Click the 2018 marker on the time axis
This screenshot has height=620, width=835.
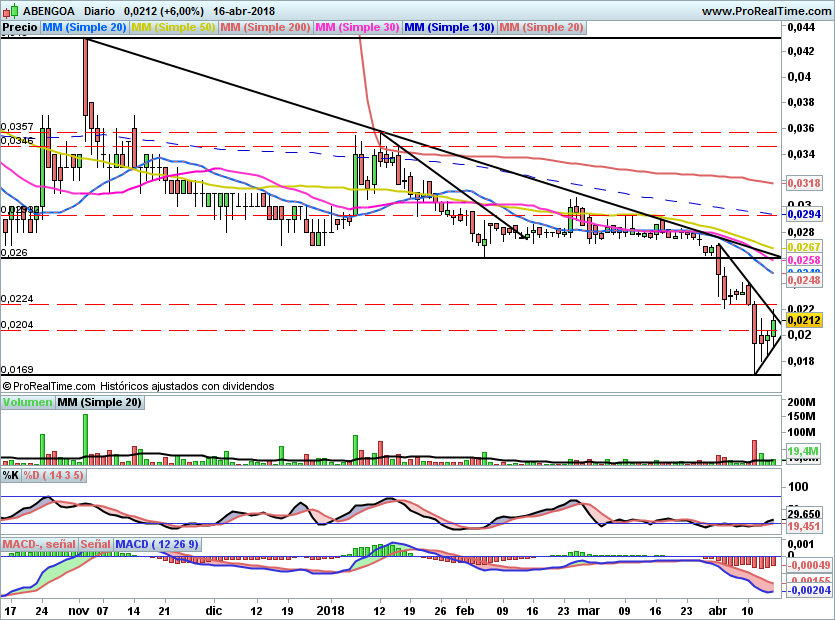331,609
